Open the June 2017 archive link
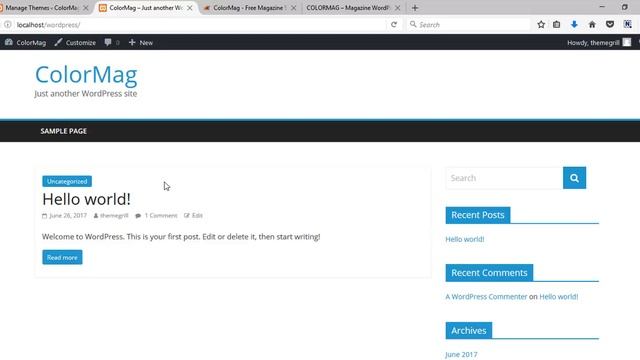The height and width of the screenshot is (360, 640). (x=461, y=354)
